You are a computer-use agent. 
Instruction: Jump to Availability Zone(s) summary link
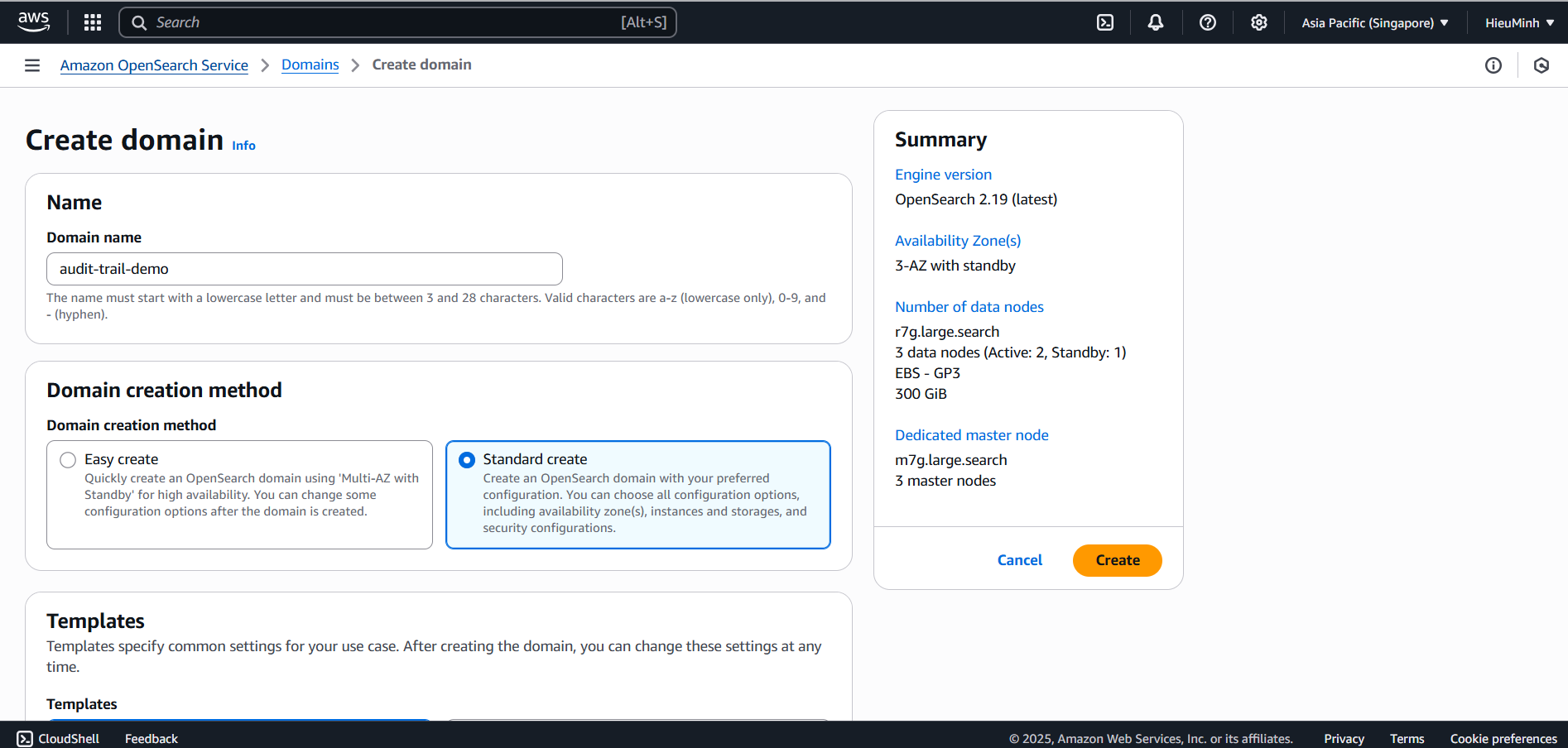[x=958, y=241]
